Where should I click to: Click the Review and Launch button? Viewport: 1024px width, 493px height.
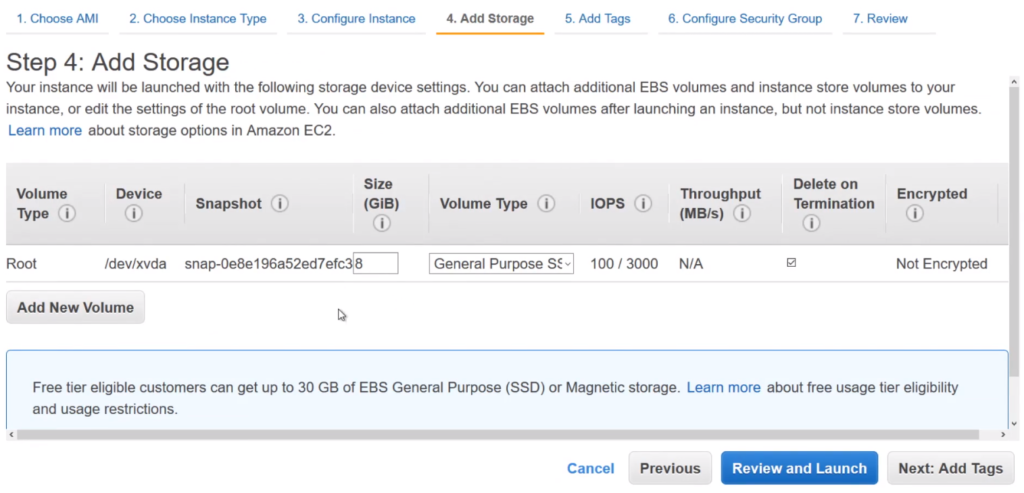point(799,468)
